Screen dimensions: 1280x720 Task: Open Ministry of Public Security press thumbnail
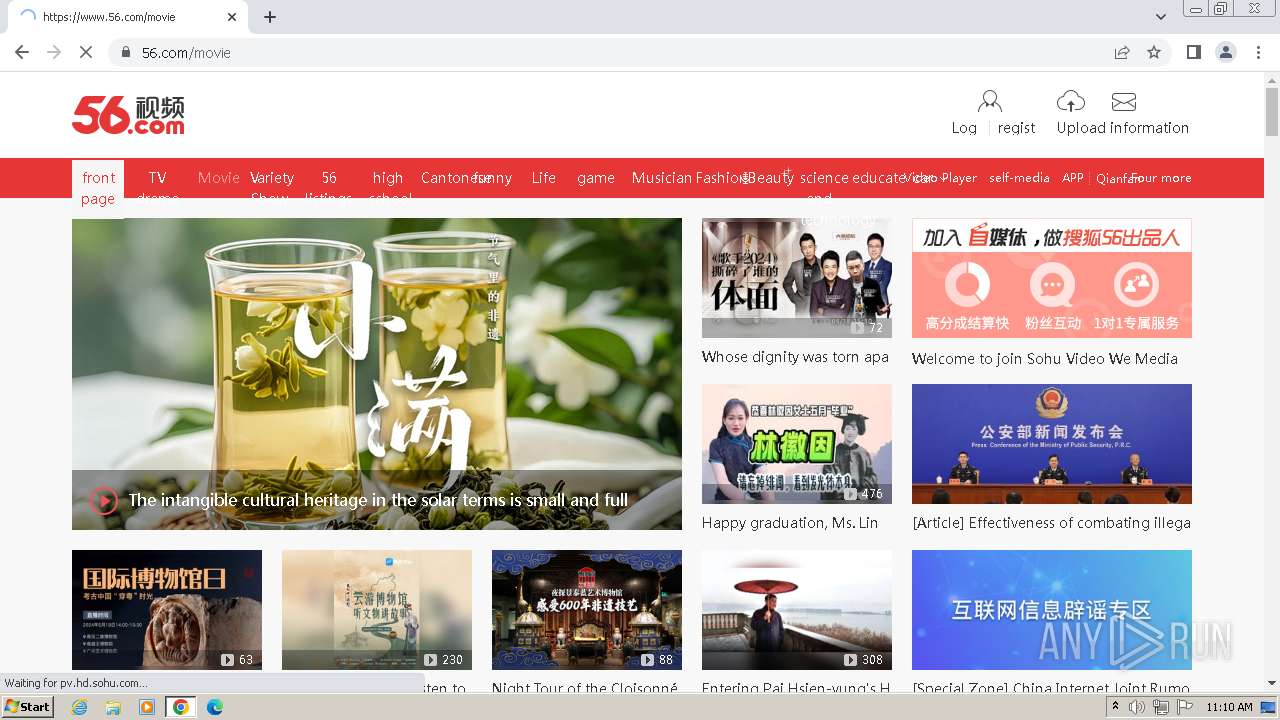tap(1052, 444)
